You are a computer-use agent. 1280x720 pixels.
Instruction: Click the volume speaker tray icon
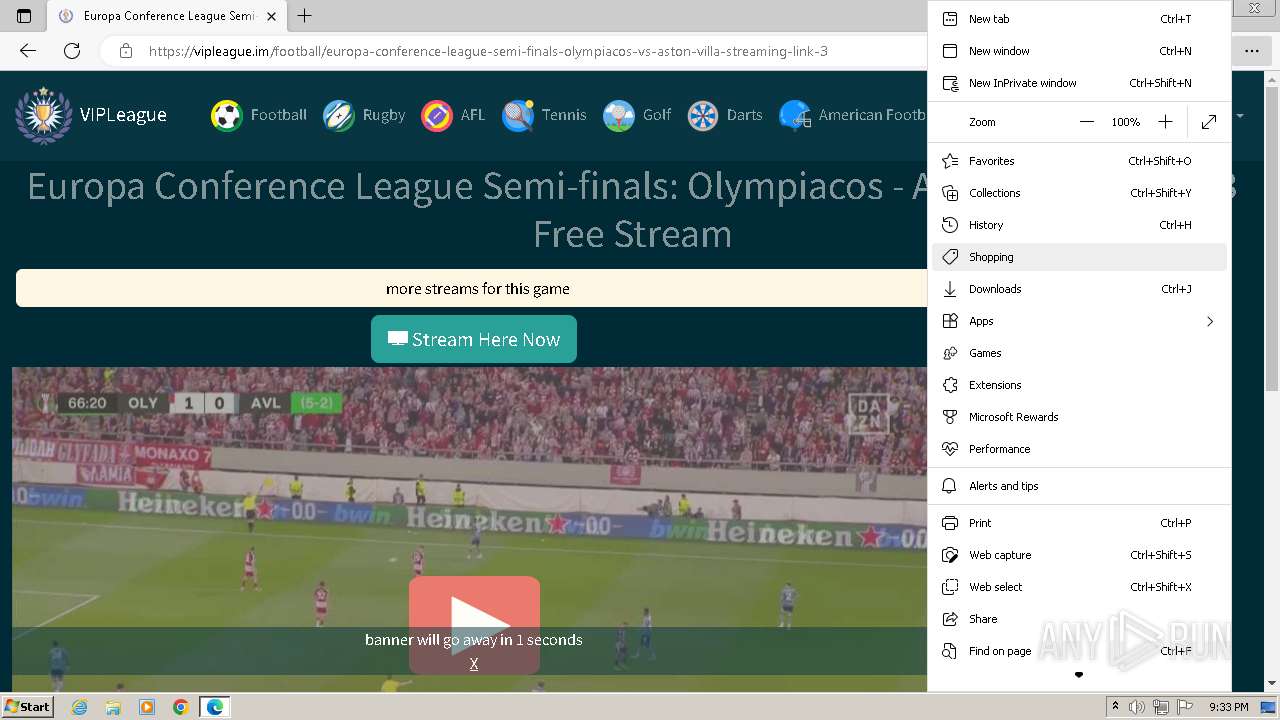pyautogui.click(x=1137, y=707)
